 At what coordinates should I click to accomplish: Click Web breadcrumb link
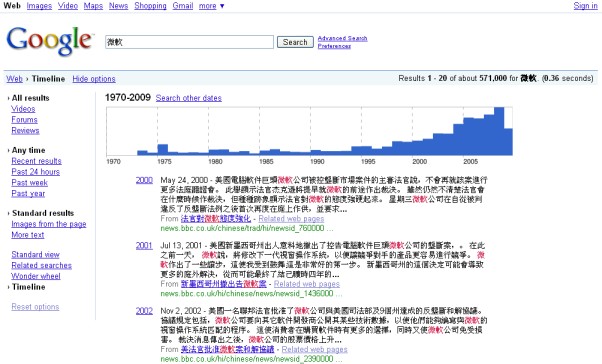pos(15,79)
